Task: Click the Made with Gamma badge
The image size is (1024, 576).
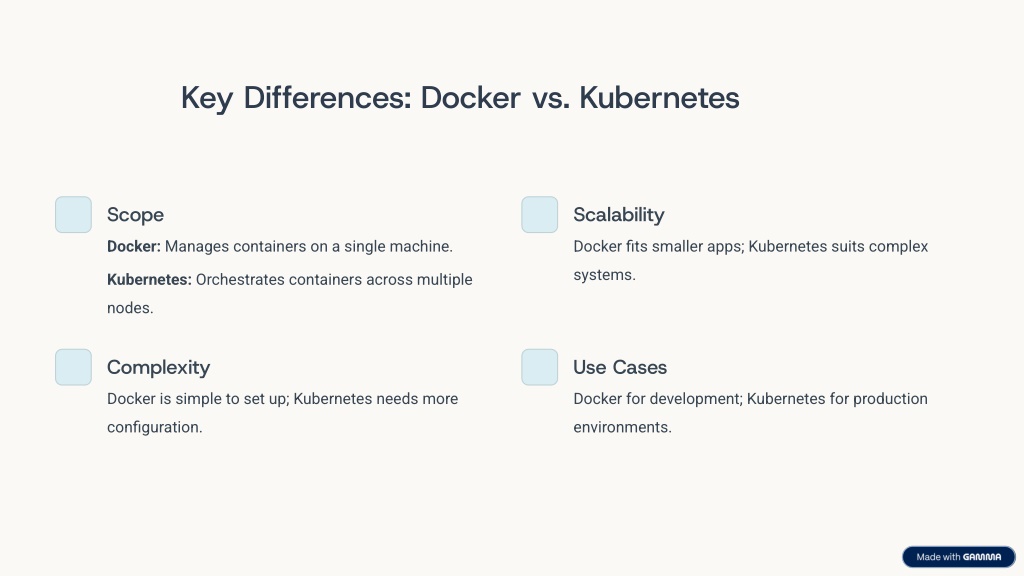Action: 958,557
